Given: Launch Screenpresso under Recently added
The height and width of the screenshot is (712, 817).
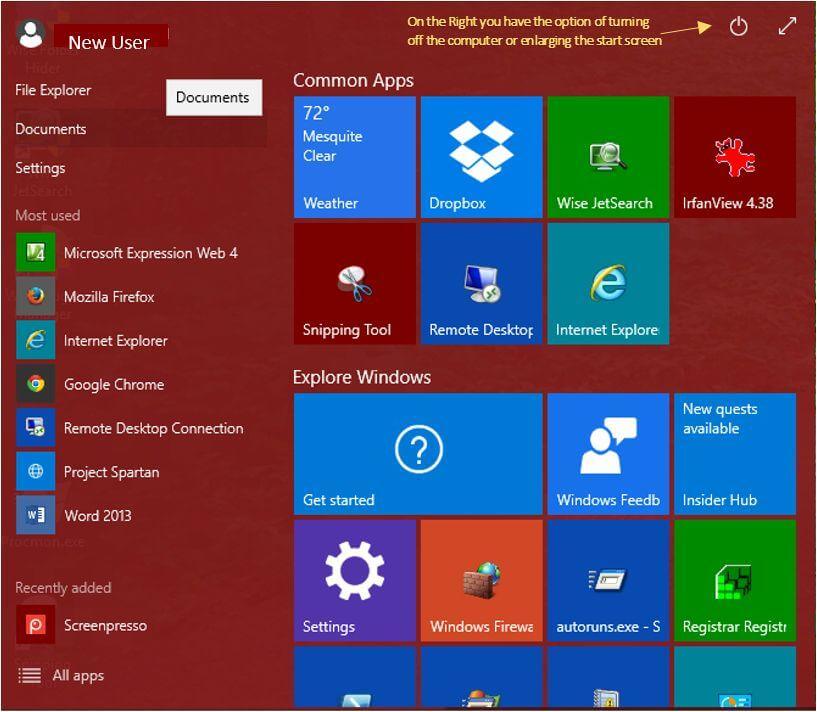Looking at the screenshot, I should pyautogui.click(x=82, y=625).
